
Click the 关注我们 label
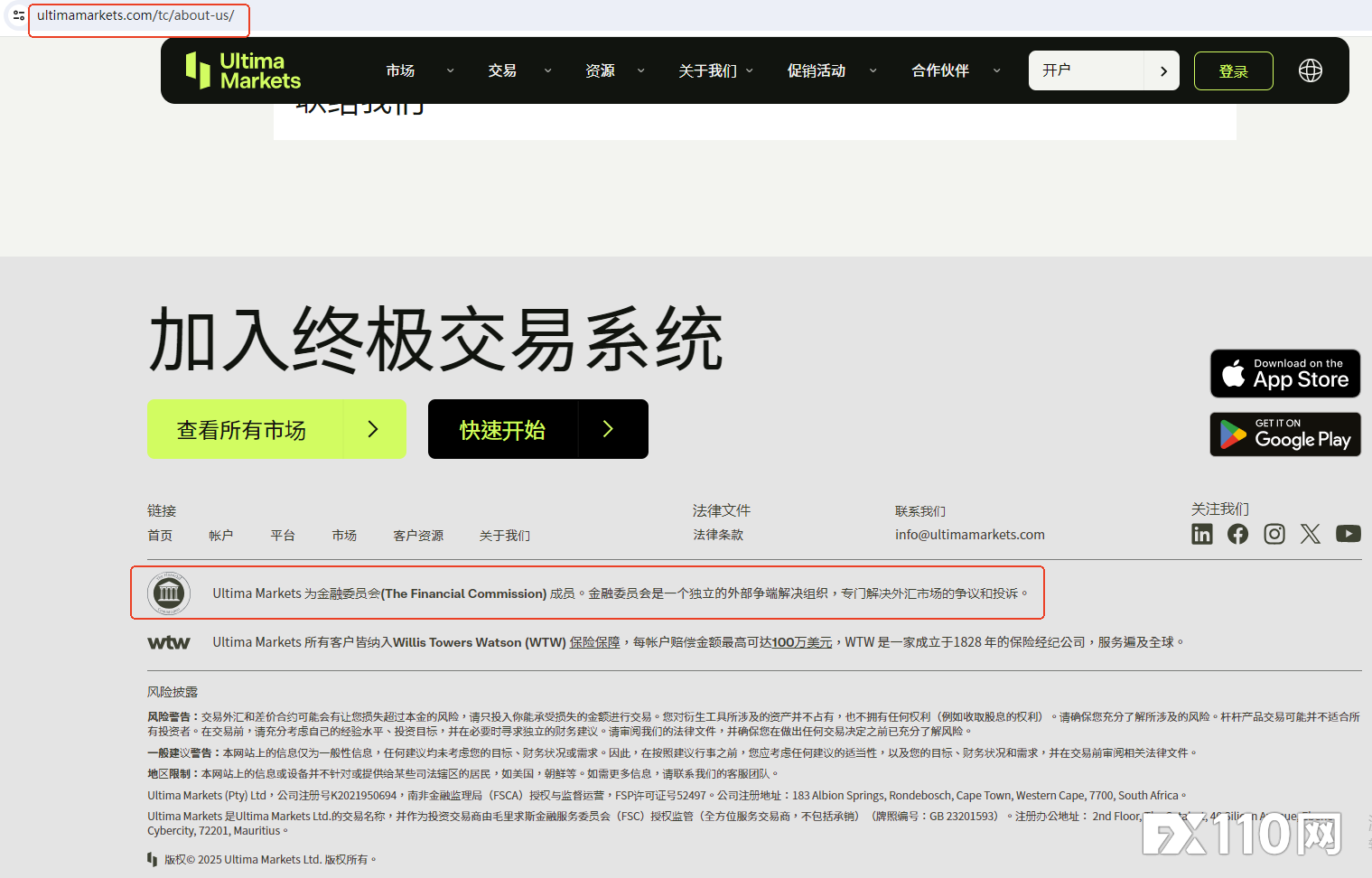[1220, 509]
